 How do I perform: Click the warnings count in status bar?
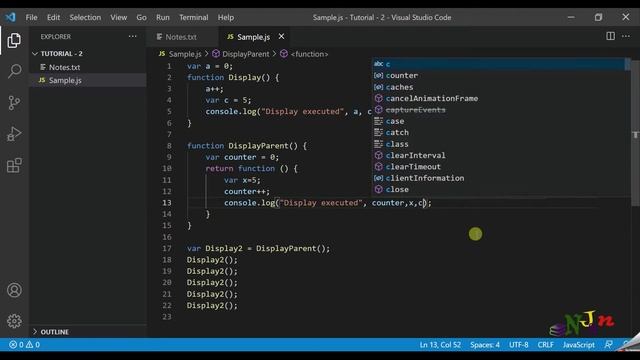(x=33, y=344)
